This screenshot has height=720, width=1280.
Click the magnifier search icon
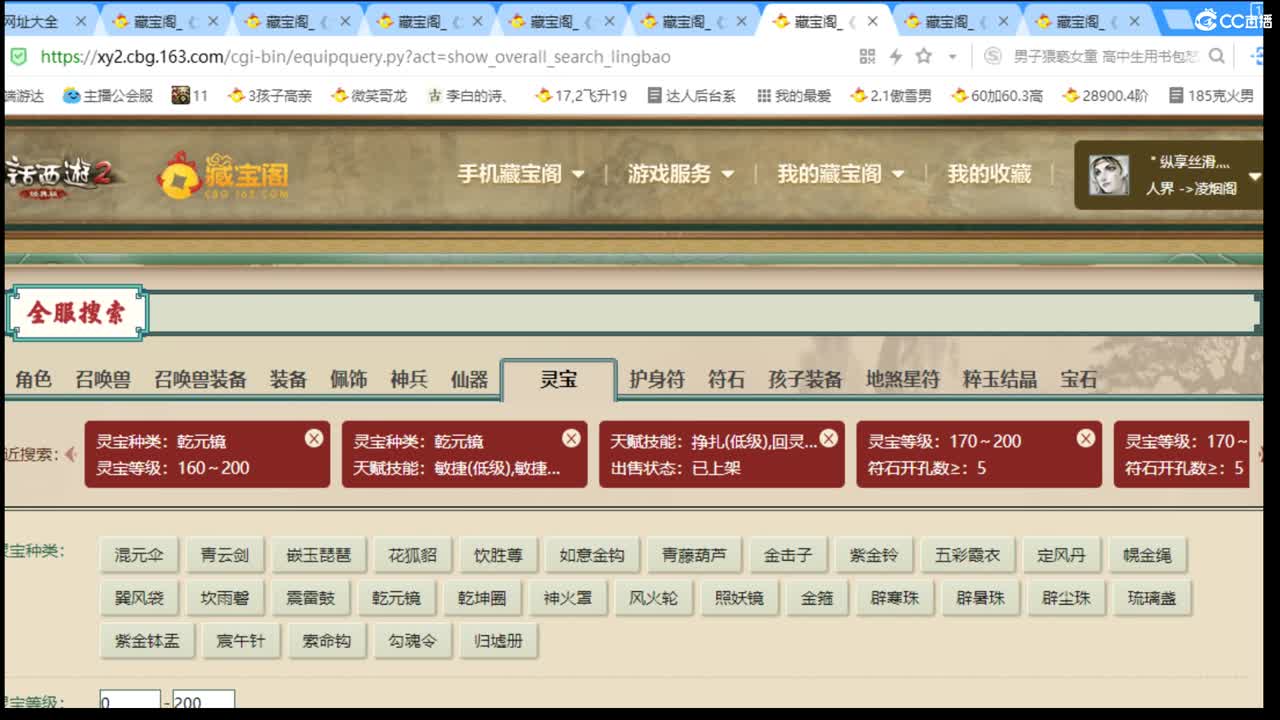1217,57
